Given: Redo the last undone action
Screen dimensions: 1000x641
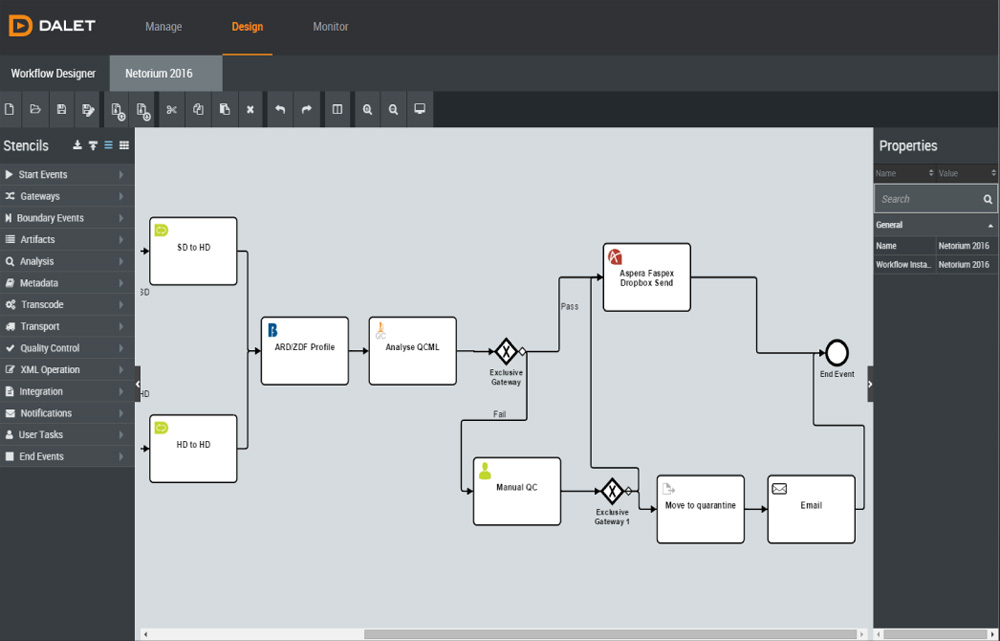Looking at the screenshot, I should (x=307, y=109).
